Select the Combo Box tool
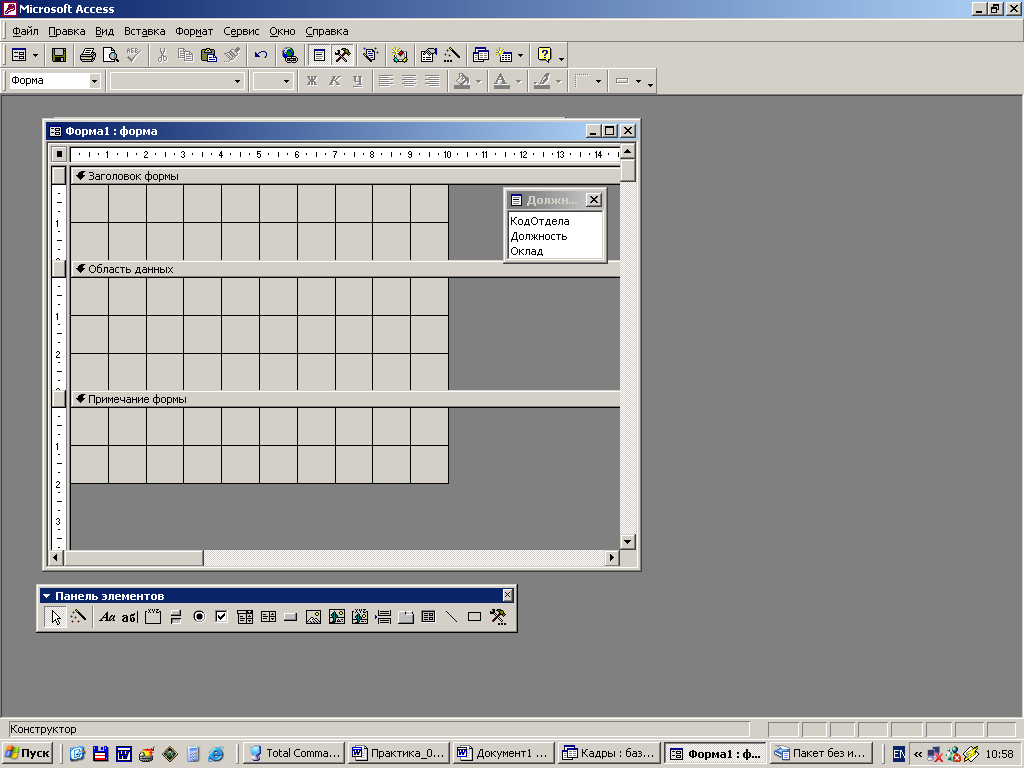Viewport: 1024px width, 768px height. pyautogui.click(x=245, y=617)
